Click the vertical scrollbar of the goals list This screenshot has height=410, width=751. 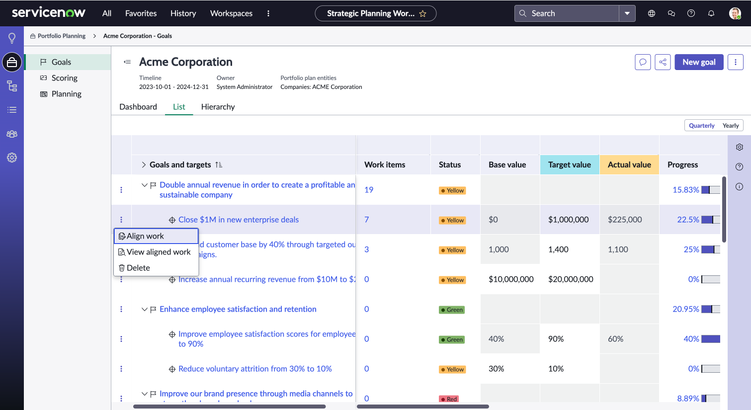tap(724, 209)
